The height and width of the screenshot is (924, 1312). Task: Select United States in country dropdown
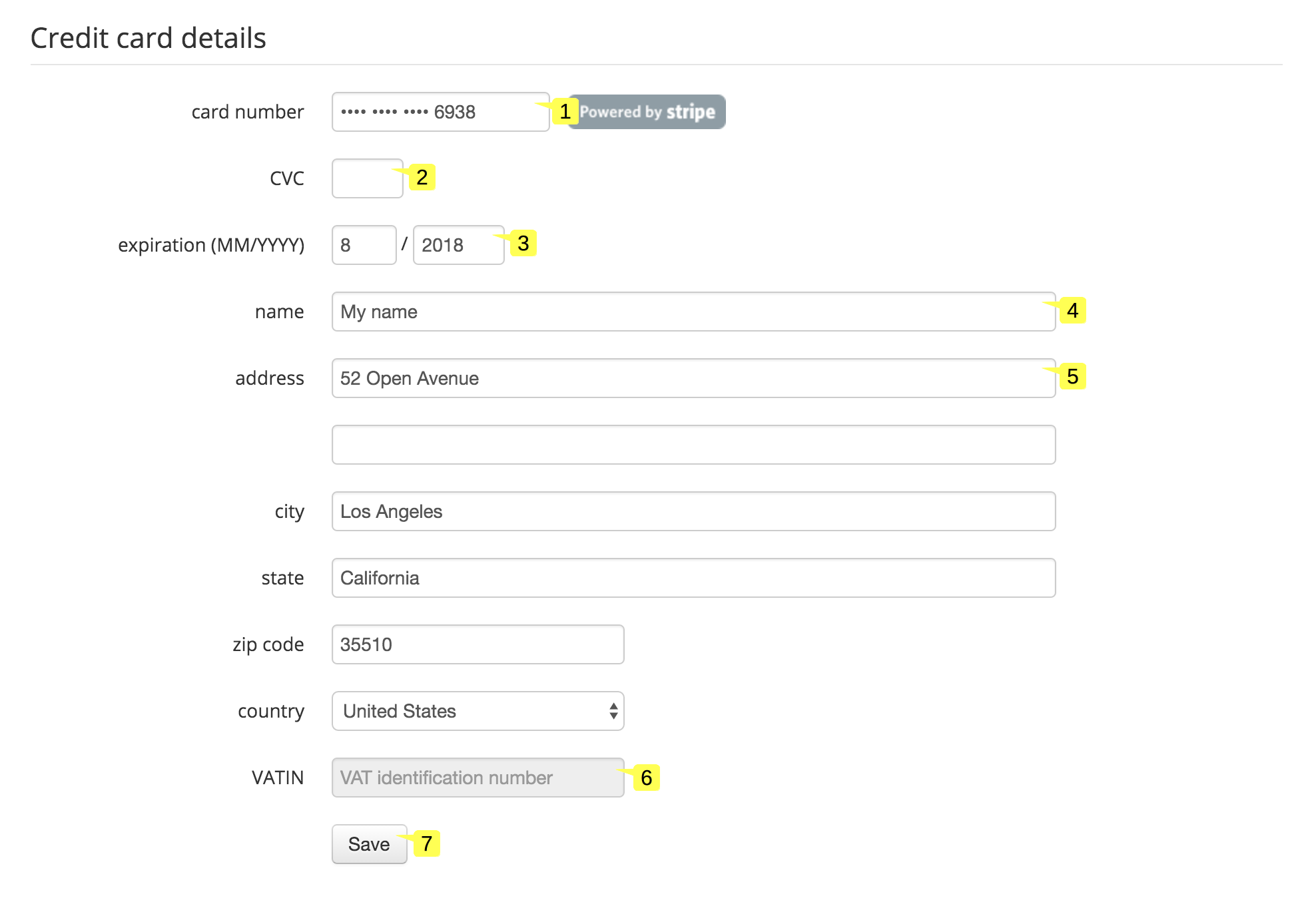[478, 711]
